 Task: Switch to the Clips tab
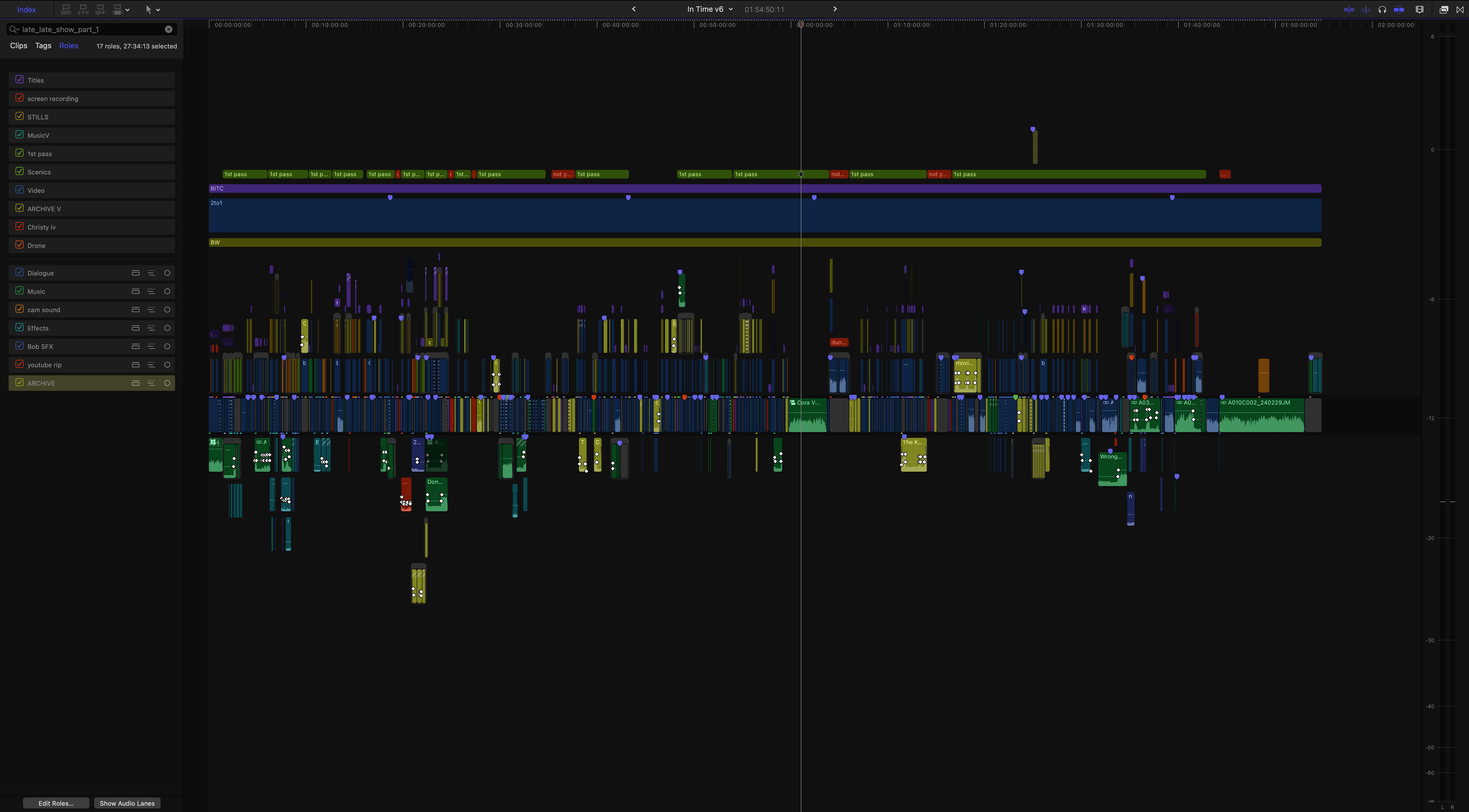pyautogui.click(x=18, y=46)
